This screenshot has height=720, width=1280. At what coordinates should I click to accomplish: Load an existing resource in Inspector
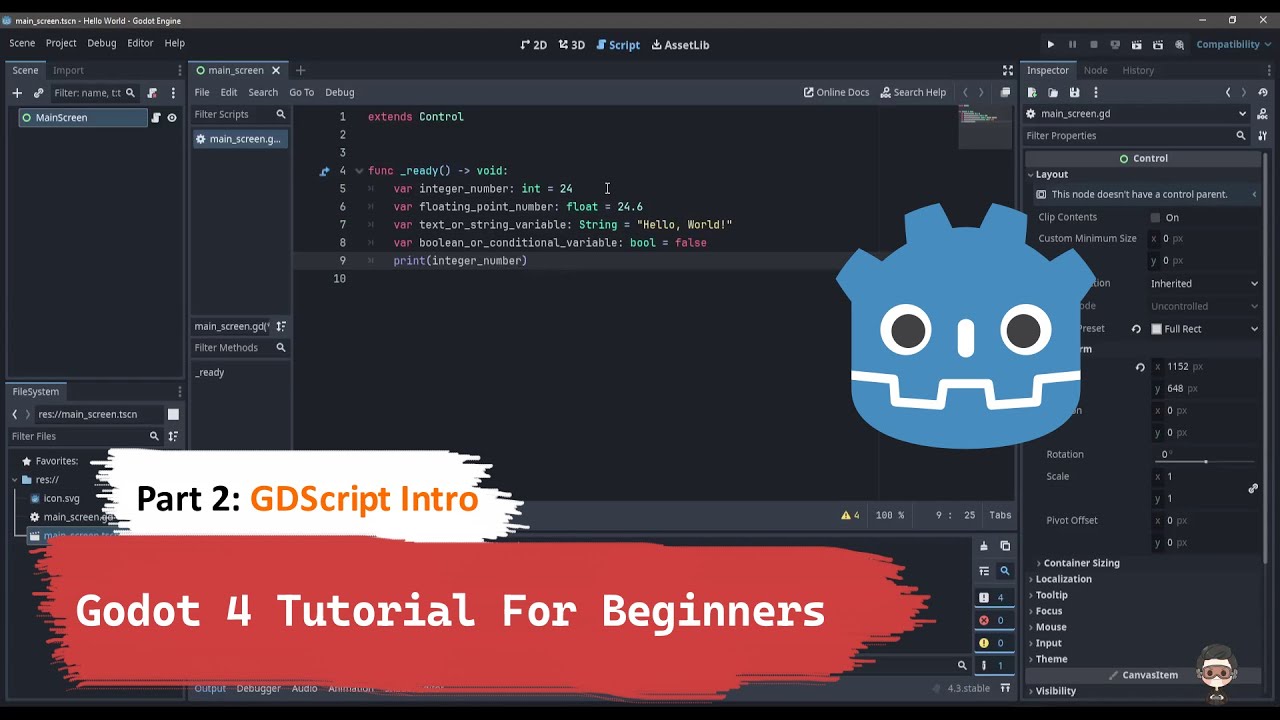tap(1053, 93)
